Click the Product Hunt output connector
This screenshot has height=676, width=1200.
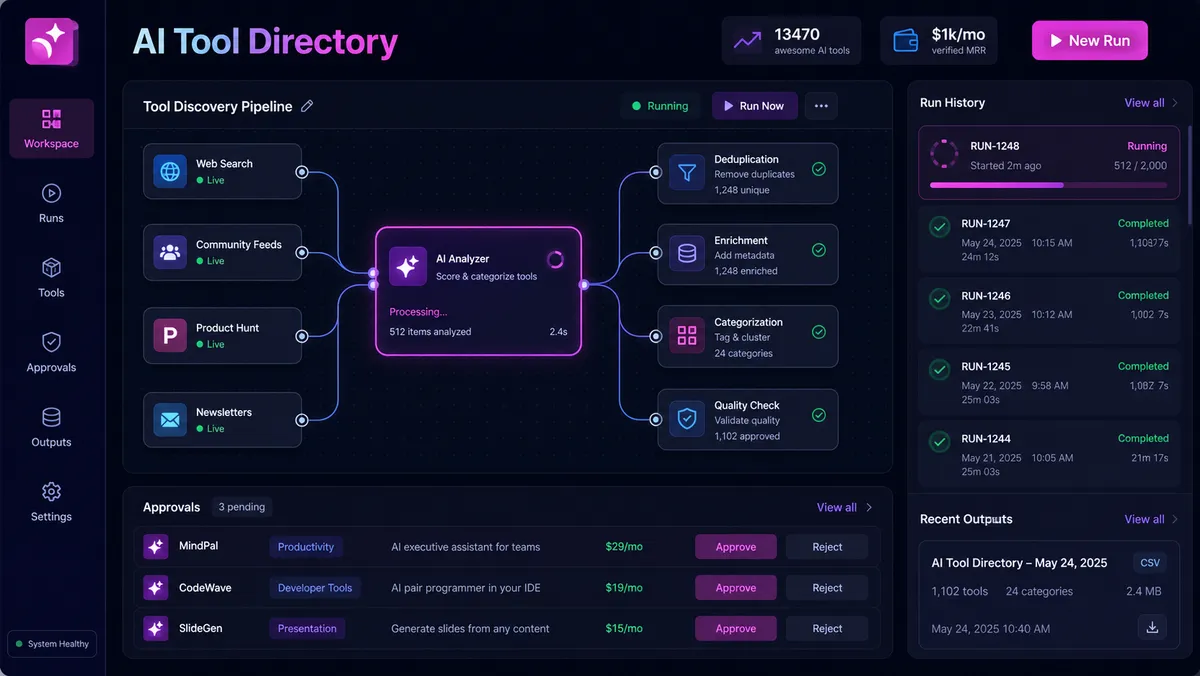[301, 335]
